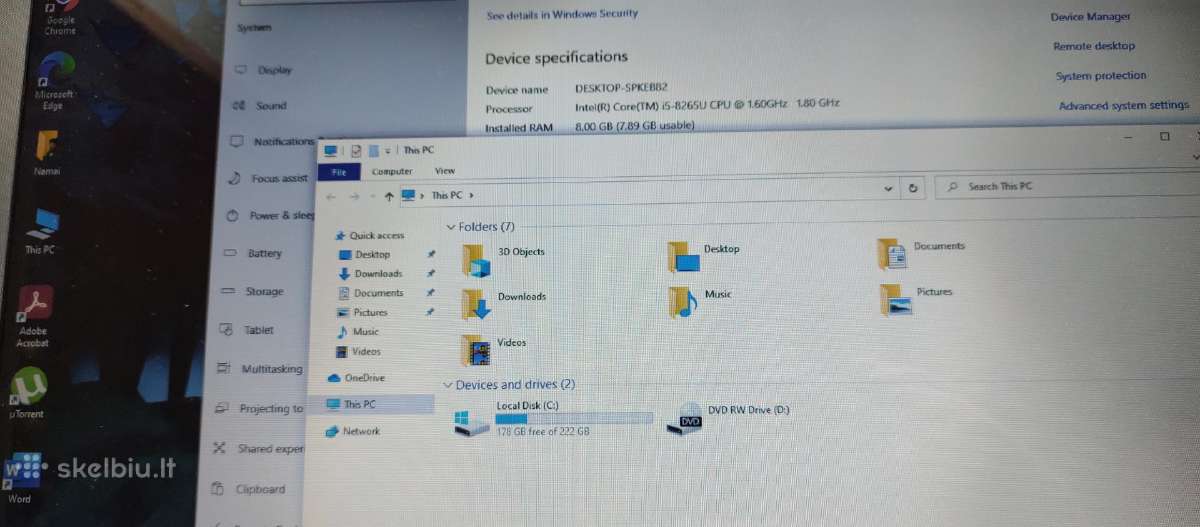Viewport: 1200px width, 527px height.
Task: Launch uTorrent desktop icon
Action: (27, 392)
